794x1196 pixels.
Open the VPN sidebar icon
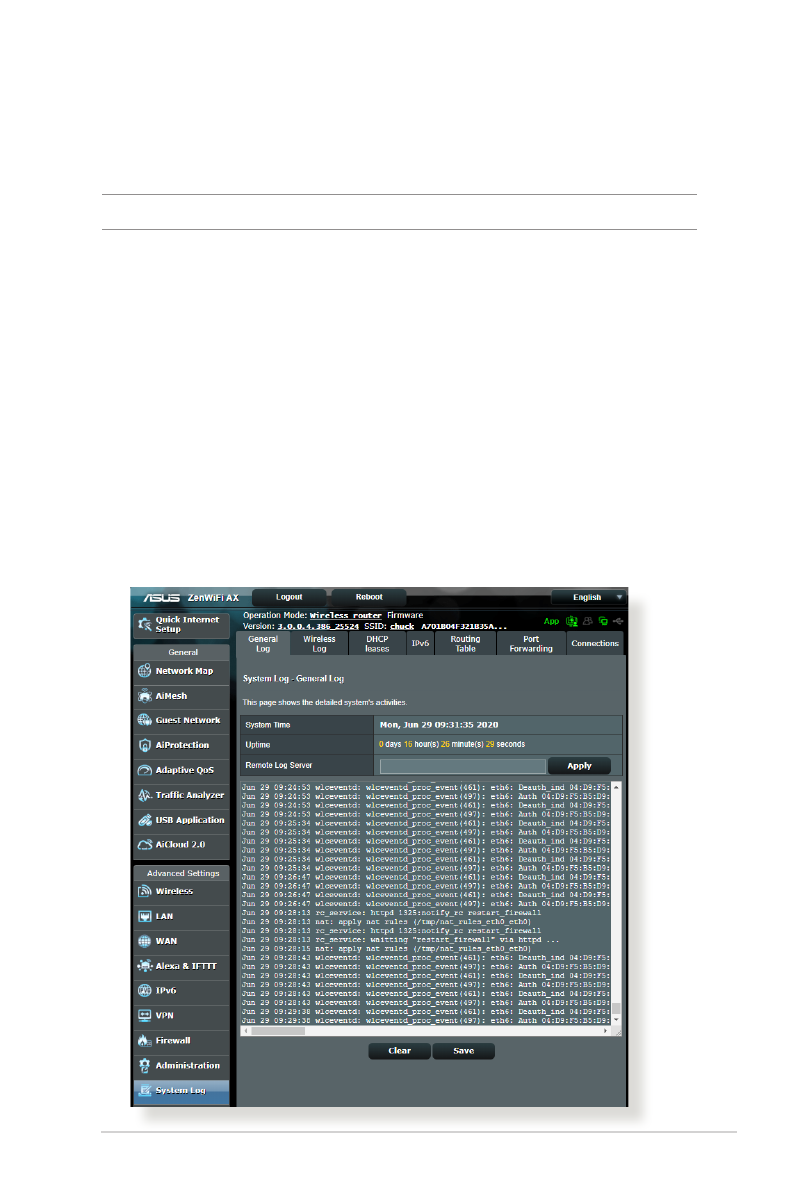point(144,1015)
